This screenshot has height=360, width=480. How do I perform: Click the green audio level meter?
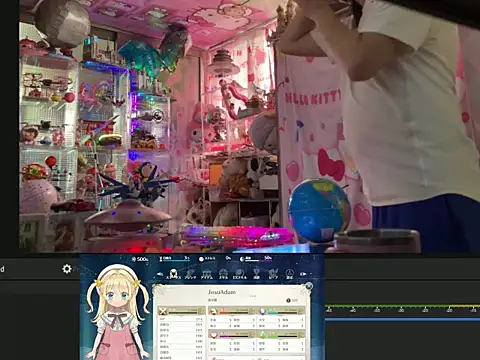point(402,306)
